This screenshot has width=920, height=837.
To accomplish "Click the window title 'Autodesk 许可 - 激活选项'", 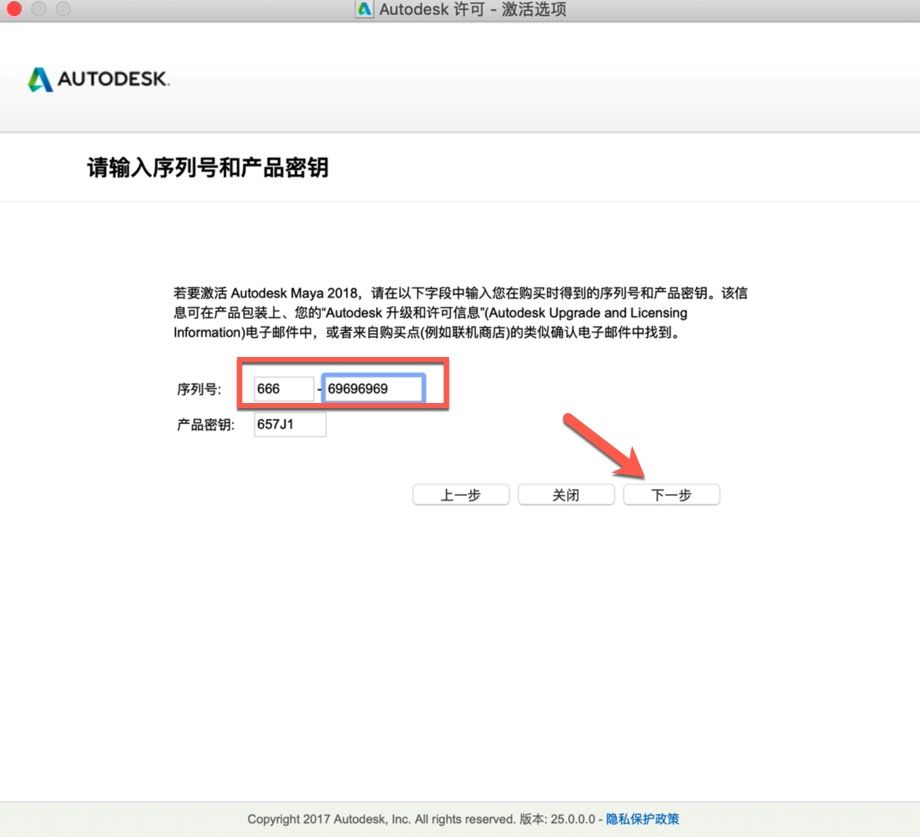I will pos(473,9).
